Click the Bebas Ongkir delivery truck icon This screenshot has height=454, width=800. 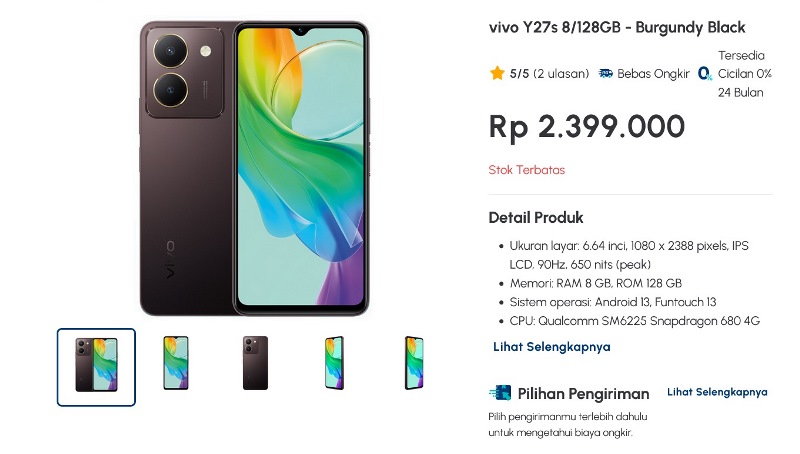click(x=606, y=73)
